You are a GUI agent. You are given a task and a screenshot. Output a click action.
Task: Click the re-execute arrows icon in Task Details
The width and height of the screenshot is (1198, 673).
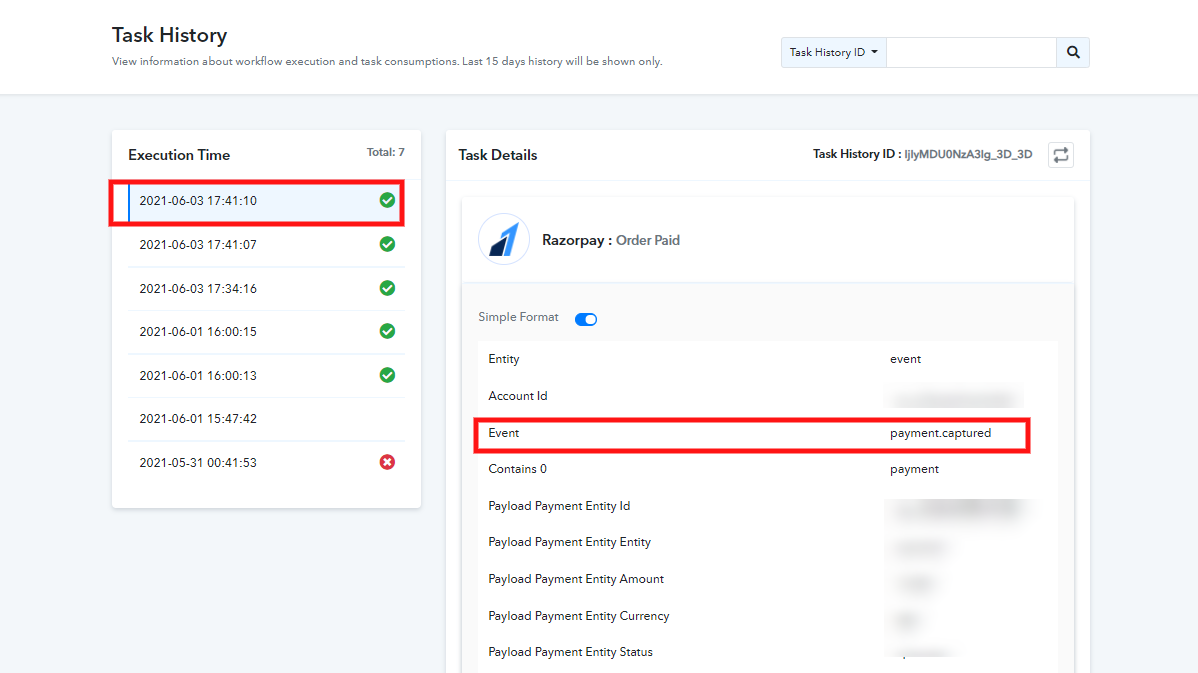click(1060, 155)
